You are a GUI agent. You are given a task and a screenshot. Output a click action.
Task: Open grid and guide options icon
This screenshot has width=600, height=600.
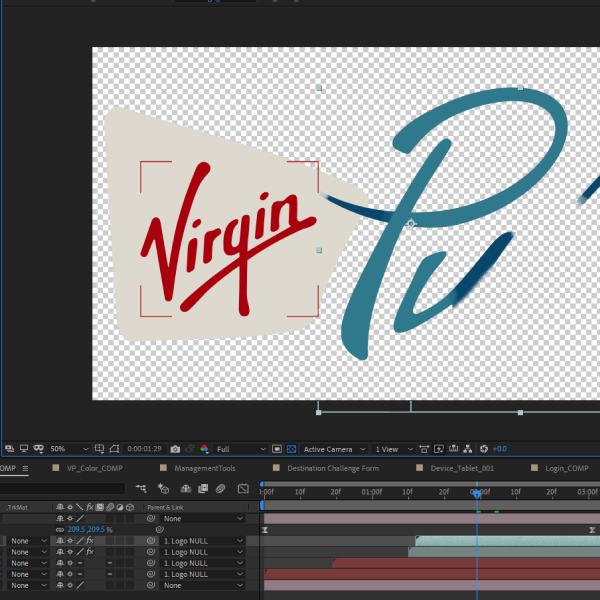click(x=99, y=448)
